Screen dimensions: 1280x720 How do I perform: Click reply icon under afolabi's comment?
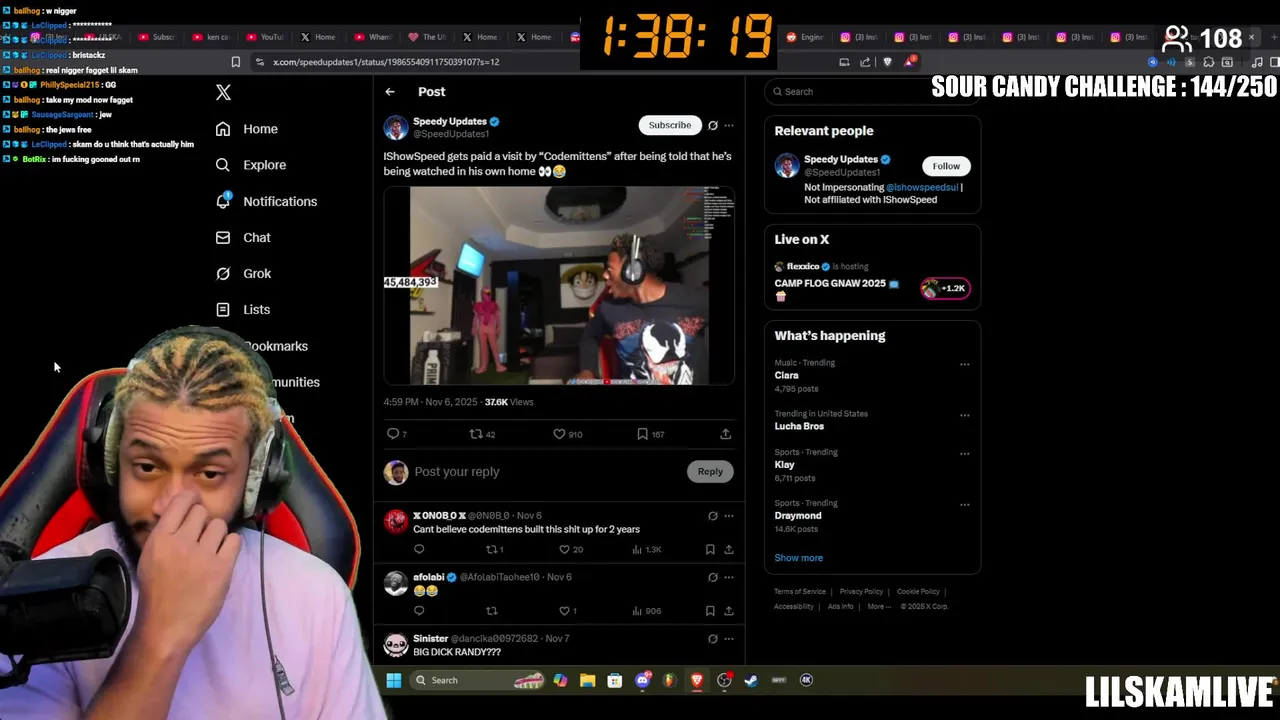click(x=419, y=611)
